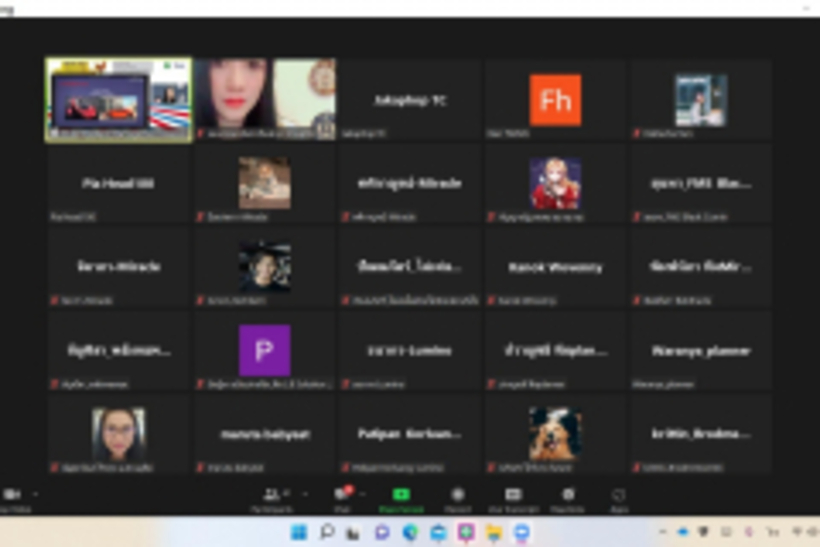Show hidden system tray icons
The height and width of the screenshot is (547, 820).
[x=661, y=532]
